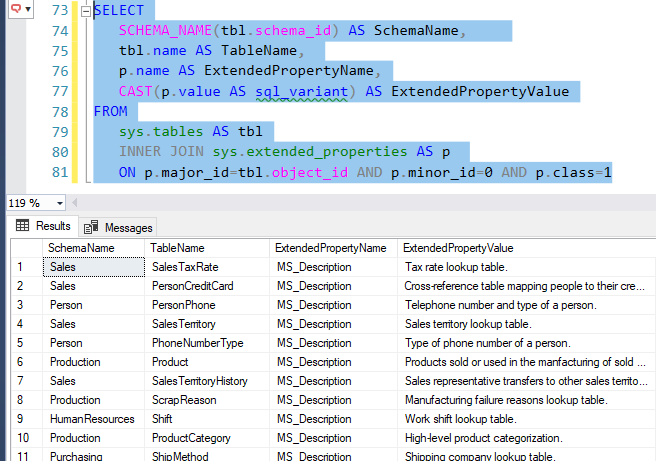
Task: Select the ExtendedPropertyName column header
Action: [x=333, y=248]
